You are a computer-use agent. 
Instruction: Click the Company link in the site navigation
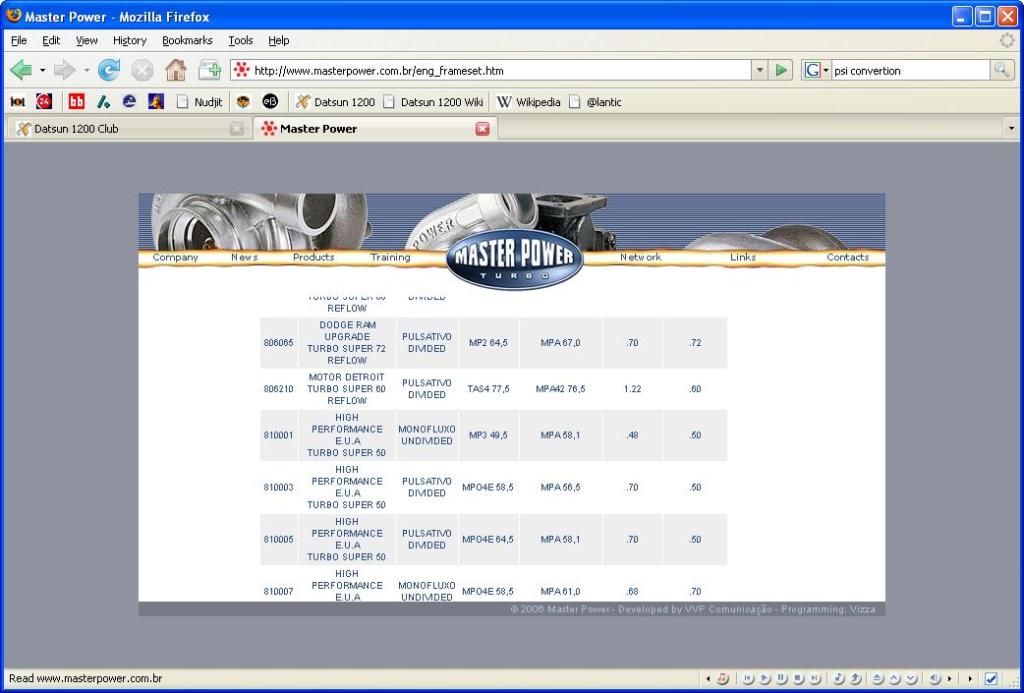[x=175, y=257]
